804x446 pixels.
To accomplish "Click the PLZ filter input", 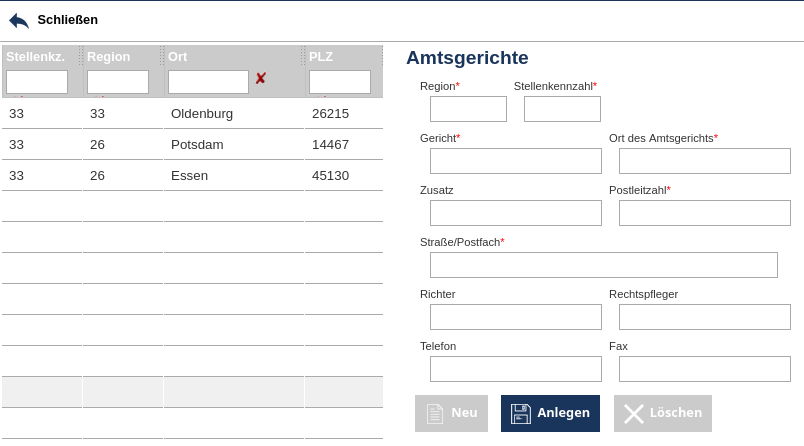I will (340, 82).
